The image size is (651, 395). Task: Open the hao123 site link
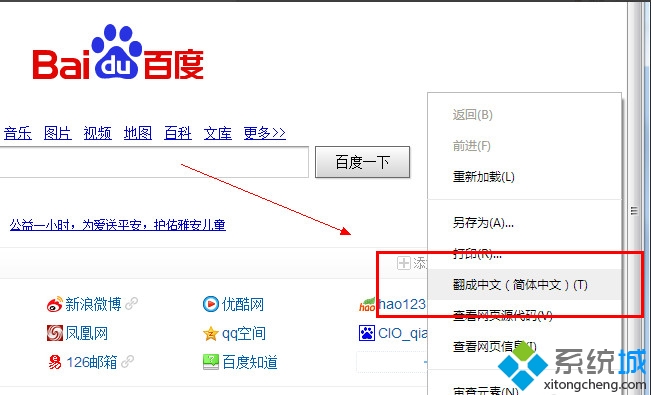tap(402, 304)
